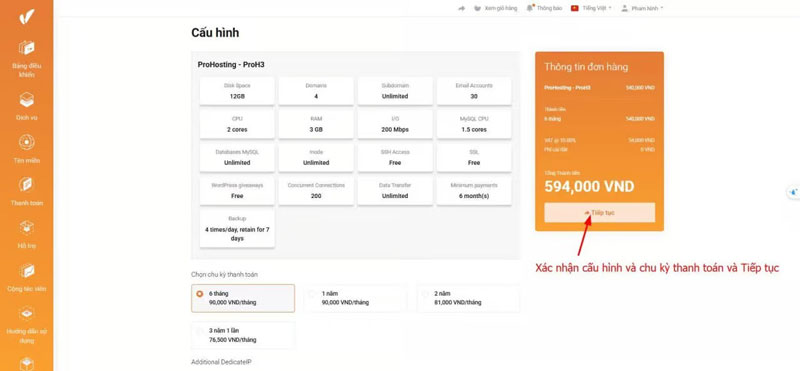Open Tên miền menu label
The width and height of the screenshot is (800, 371).
coord(27,160)
